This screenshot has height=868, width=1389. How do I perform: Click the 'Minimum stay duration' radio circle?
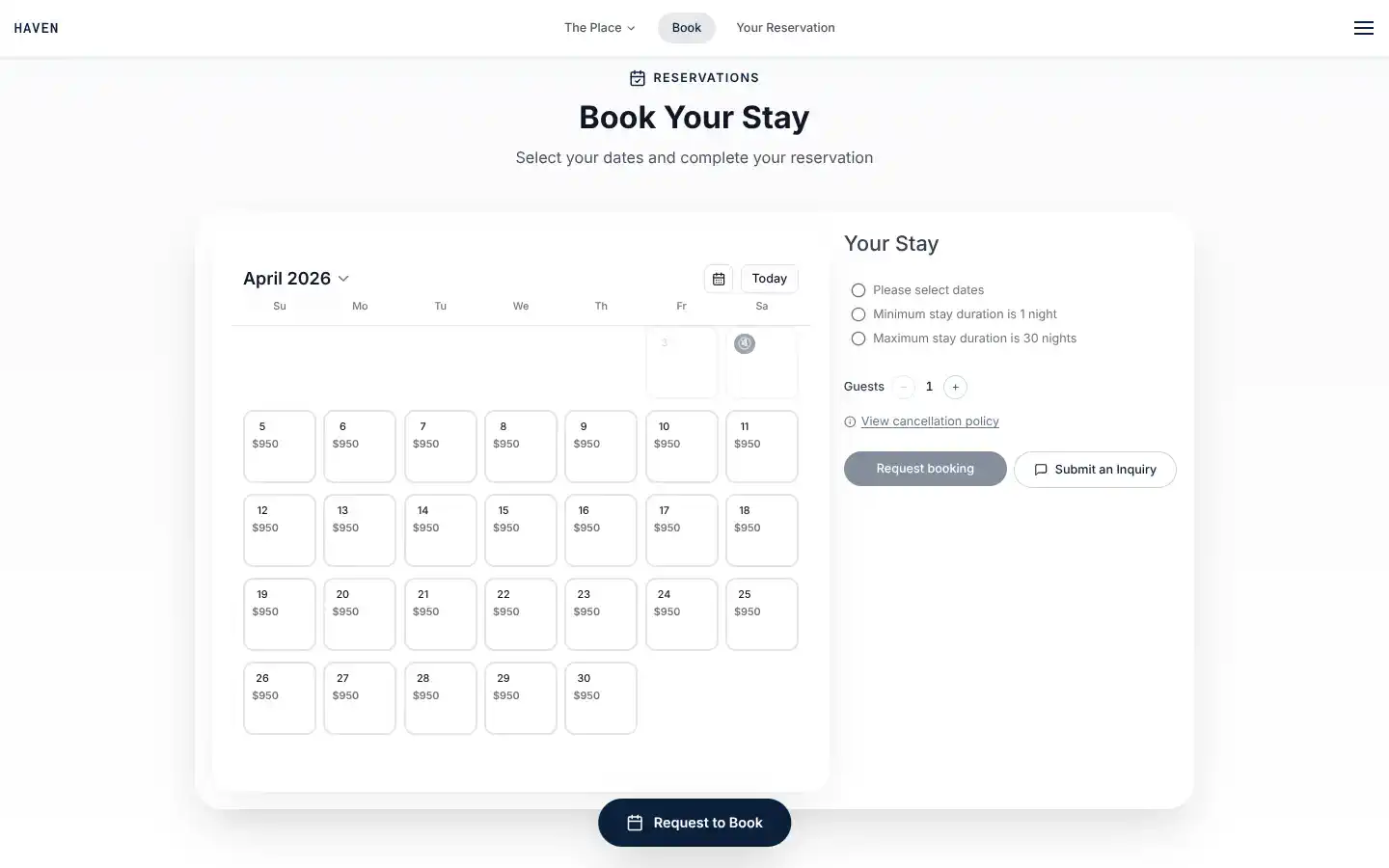click(x=858, y=314)
